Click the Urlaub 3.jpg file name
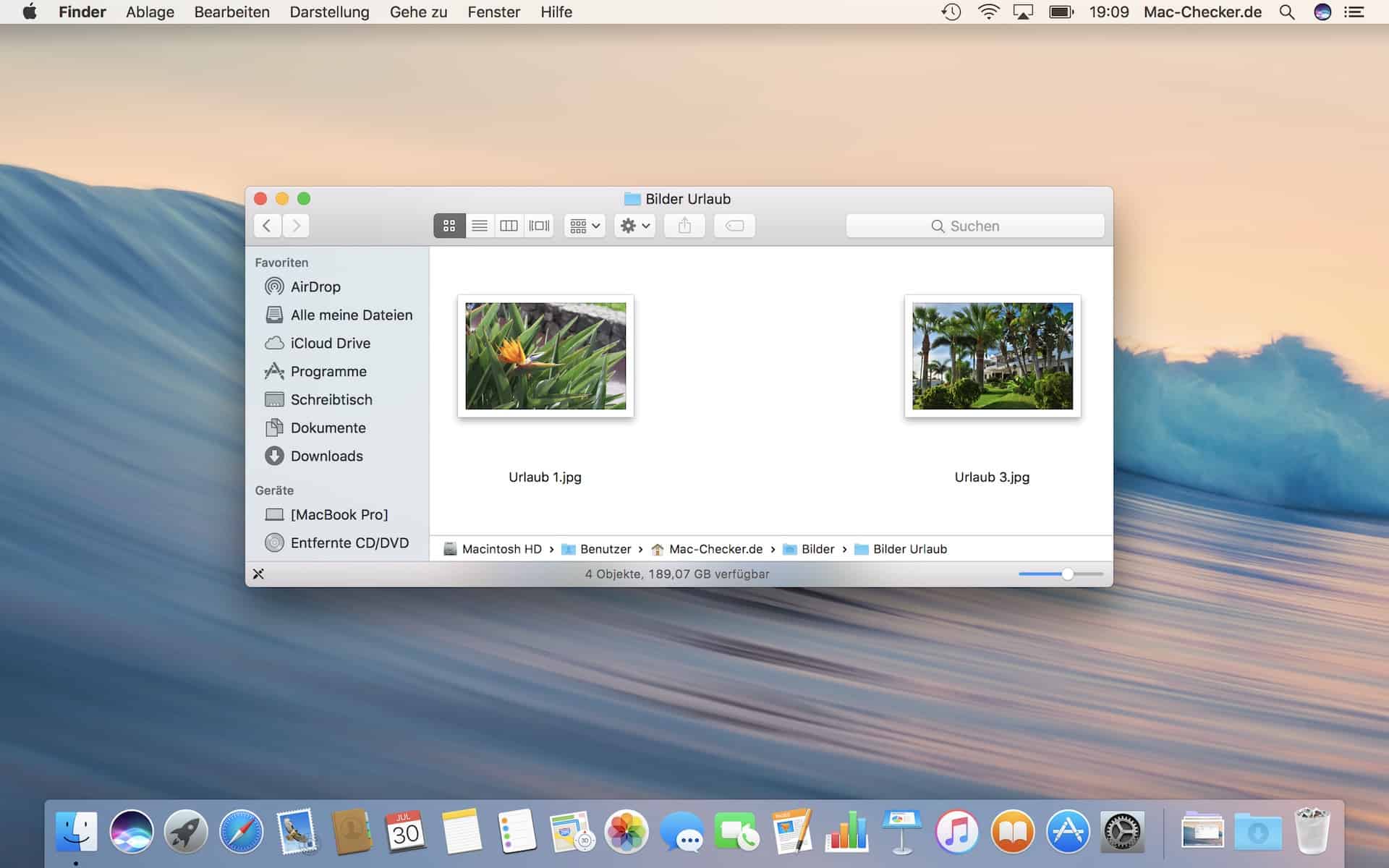 (x=992, y=477)
